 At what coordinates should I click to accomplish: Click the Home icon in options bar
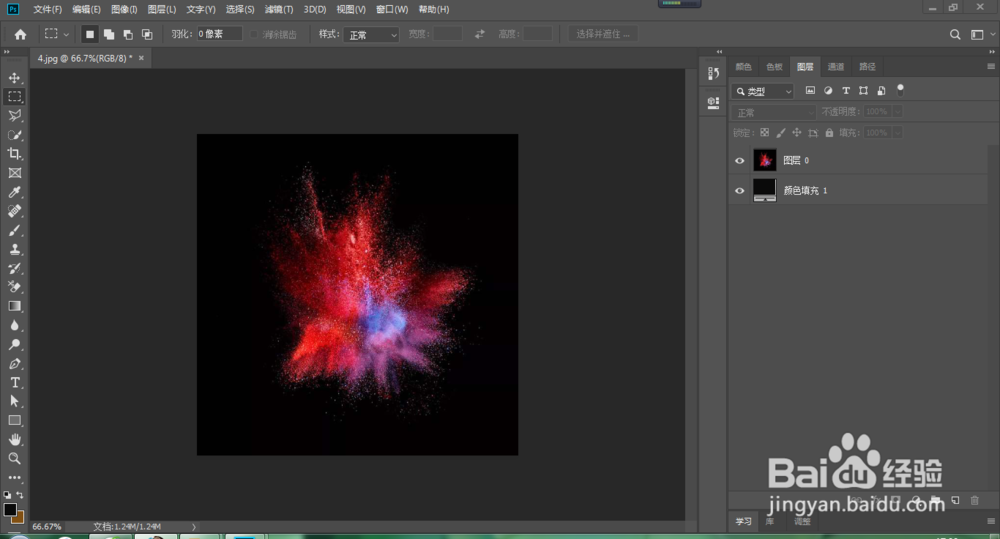tap(20, 34)
